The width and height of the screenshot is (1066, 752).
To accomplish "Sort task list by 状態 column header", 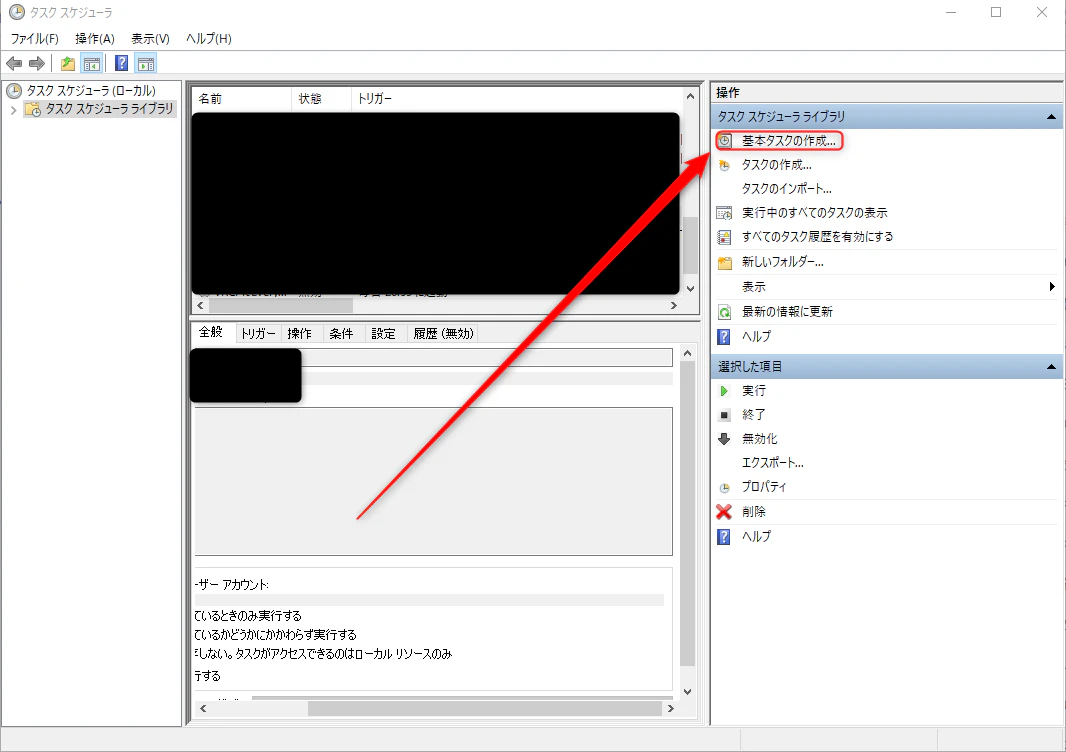I will tap(322, 99).
